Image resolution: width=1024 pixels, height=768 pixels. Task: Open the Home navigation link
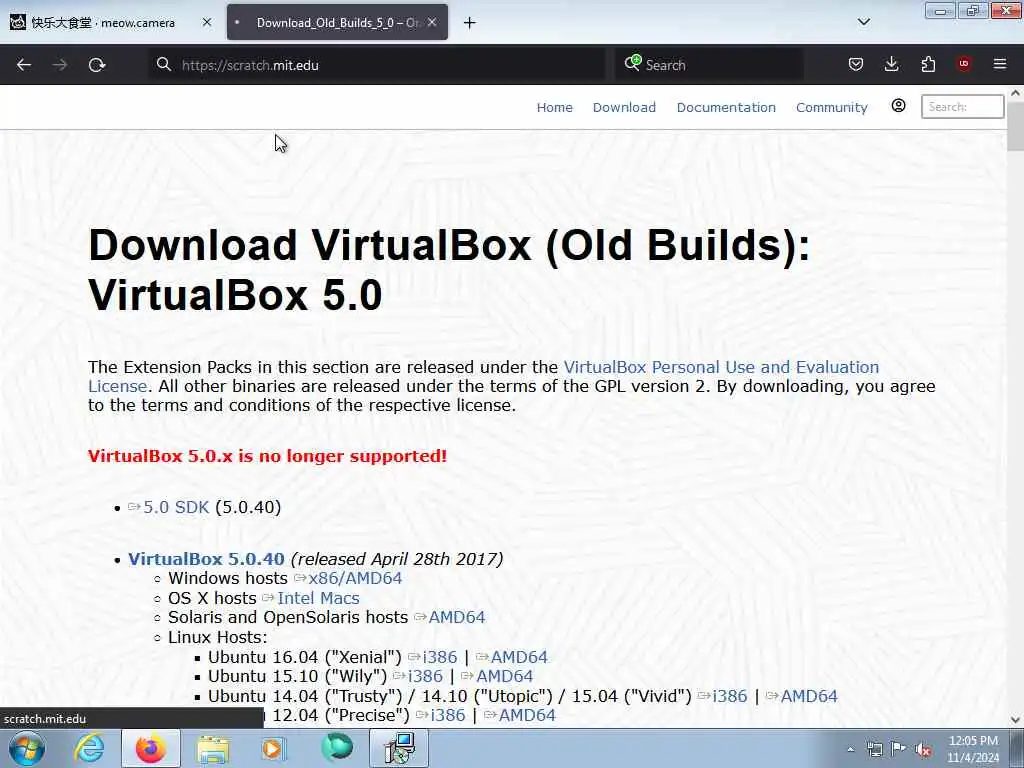pos(554,107)
